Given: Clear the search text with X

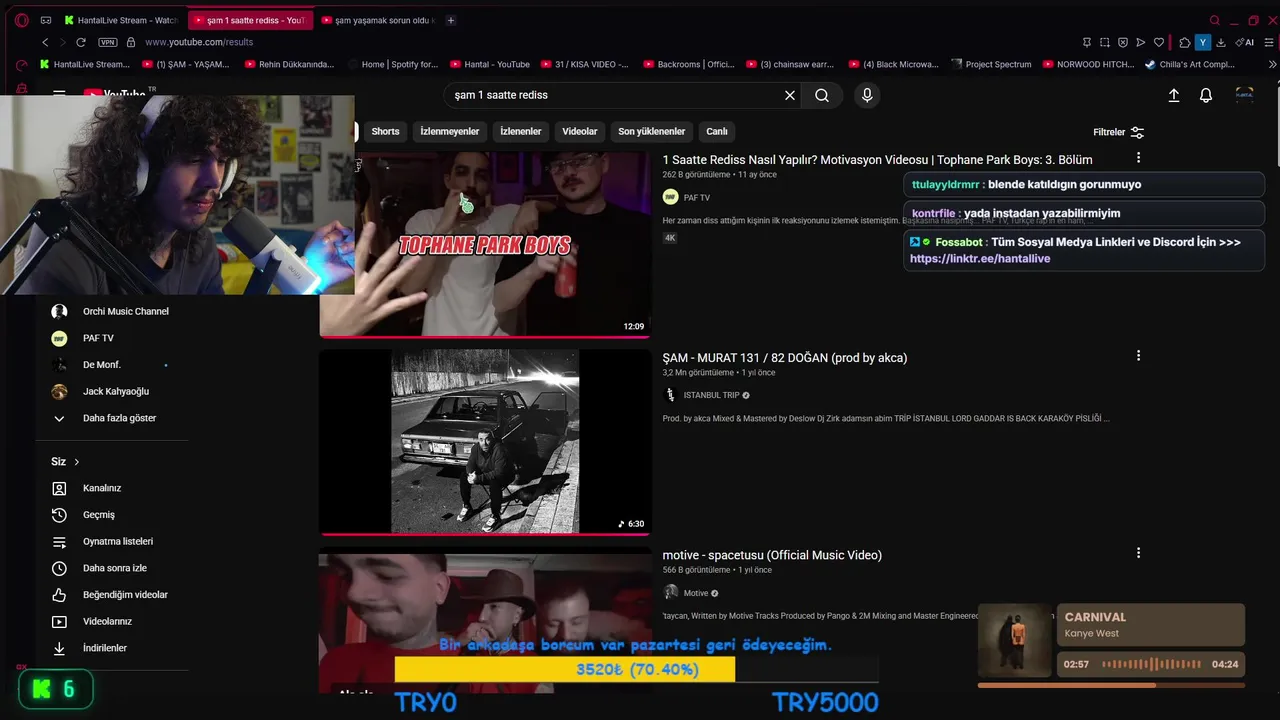Looking at the screenshot, I should [x=790, y=95].
